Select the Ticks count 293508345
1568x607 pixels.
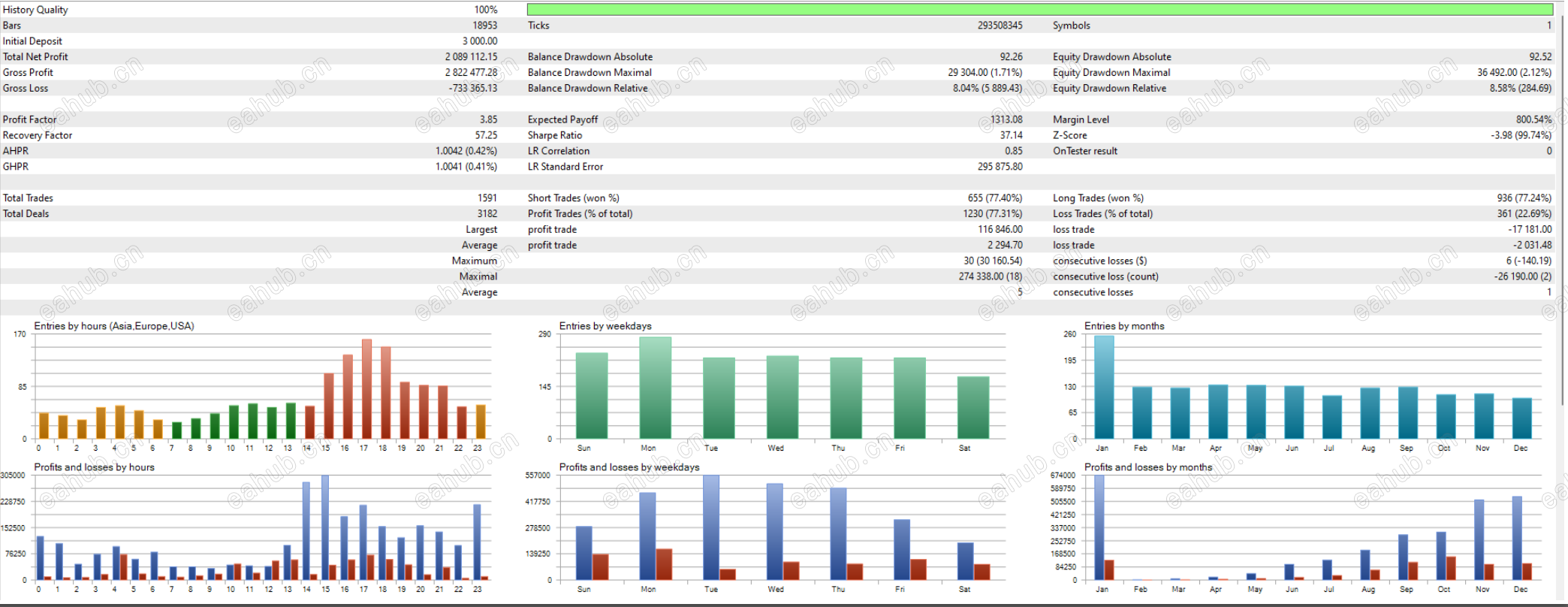point(1000,26)
